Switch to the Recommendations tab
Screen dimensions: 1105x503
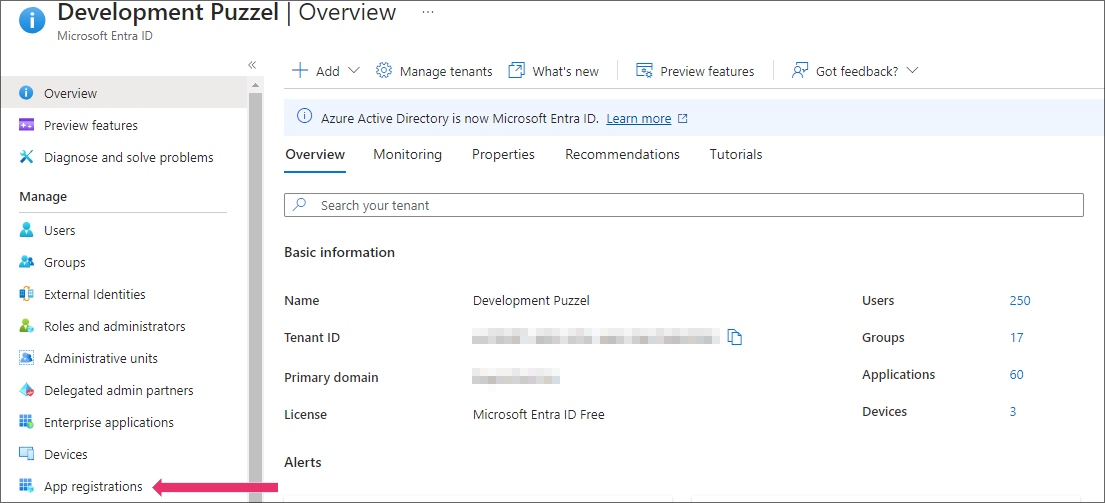622,155
